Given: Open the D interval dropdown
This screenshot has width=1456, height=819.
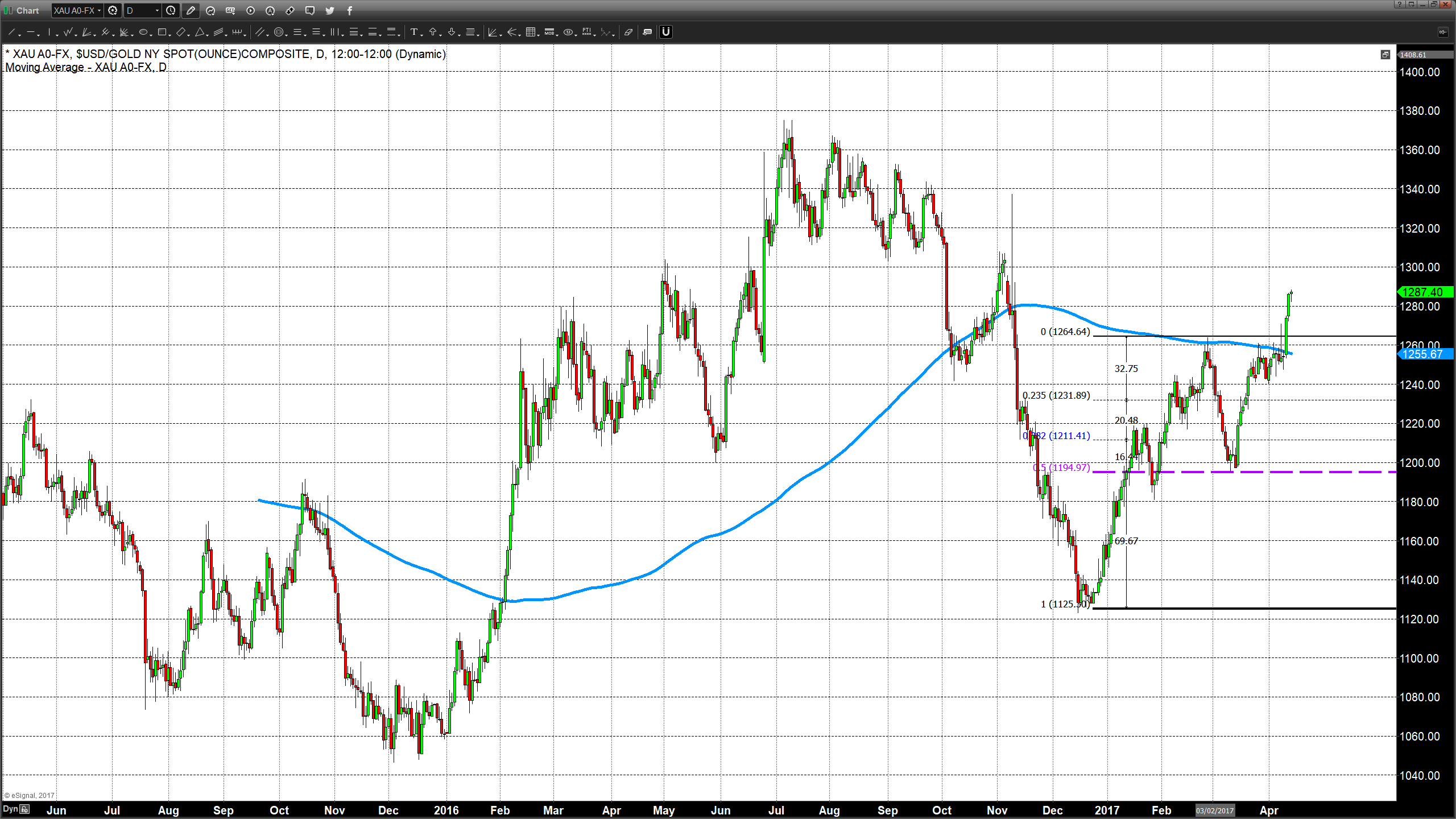Looking at the screenshot, I should pyautogui.click(x=143, y=10).
